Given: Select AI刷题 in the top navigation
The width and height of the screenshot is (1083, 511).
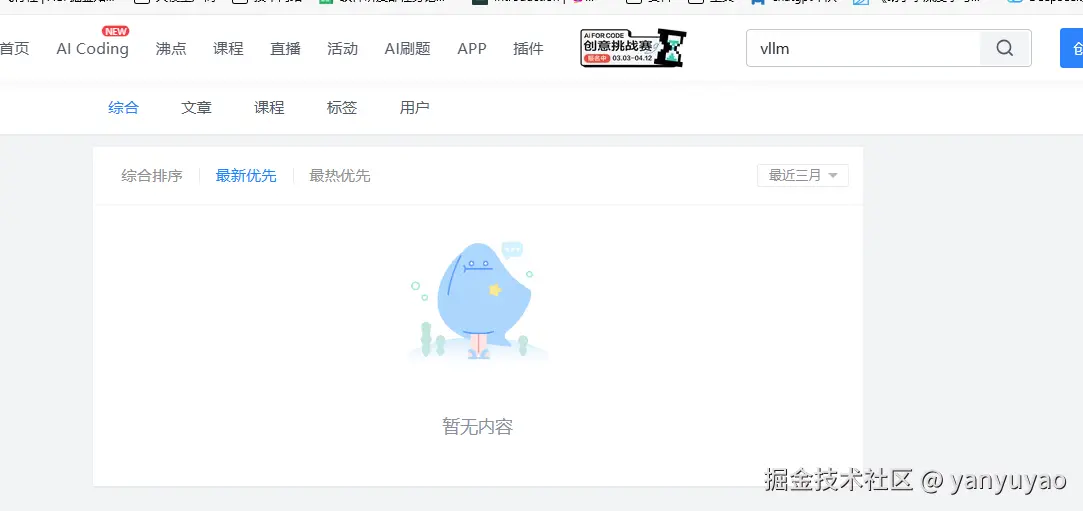Looking at the screenshot, I should pos(407,48).
